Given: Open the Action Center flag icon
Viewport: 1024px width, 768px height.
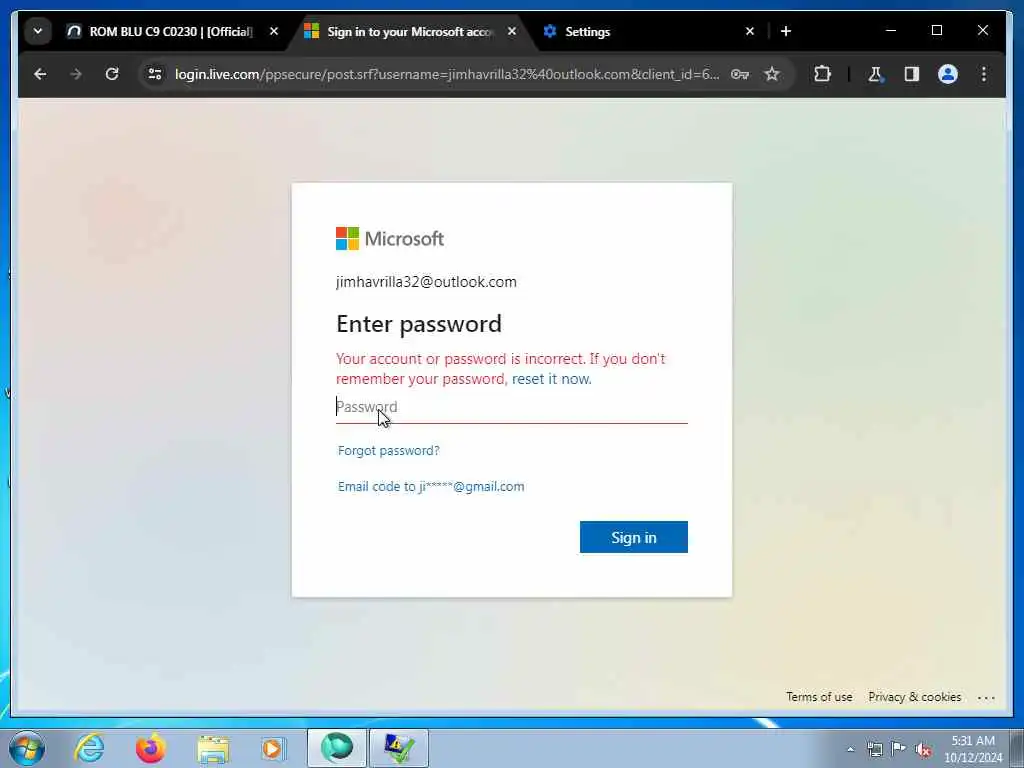Looking at the screenshot, I should click(899, 749).
